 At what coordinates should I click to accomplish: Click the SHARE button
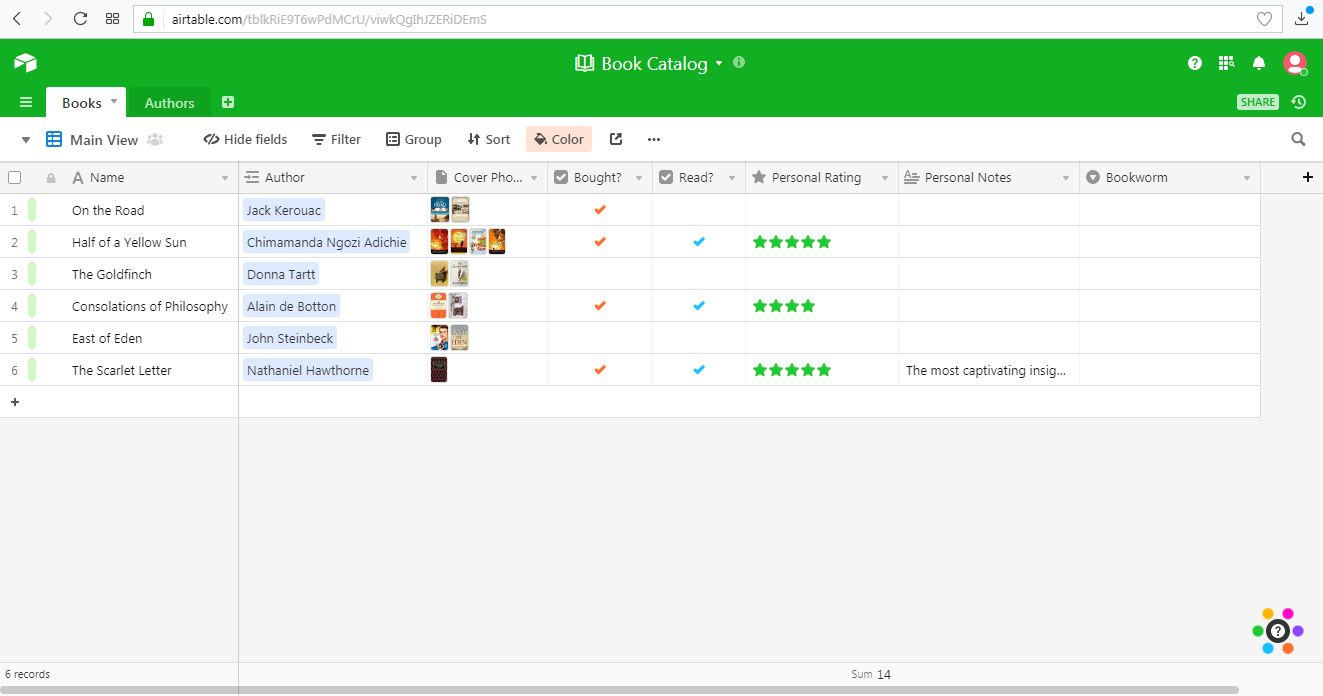coord(1258,102)
